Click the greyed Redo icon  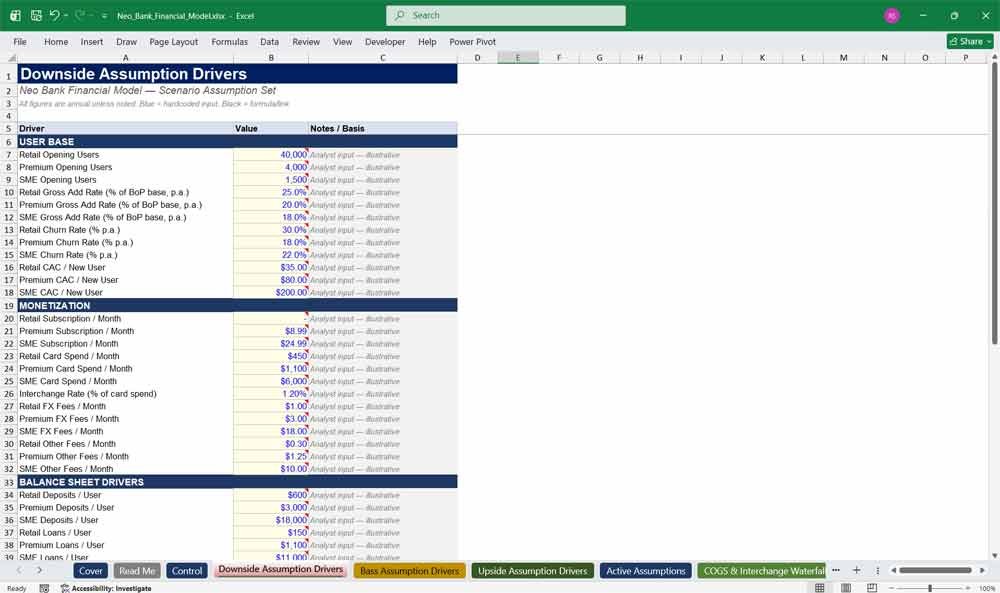pyautogui.click(x=80, y=15)
